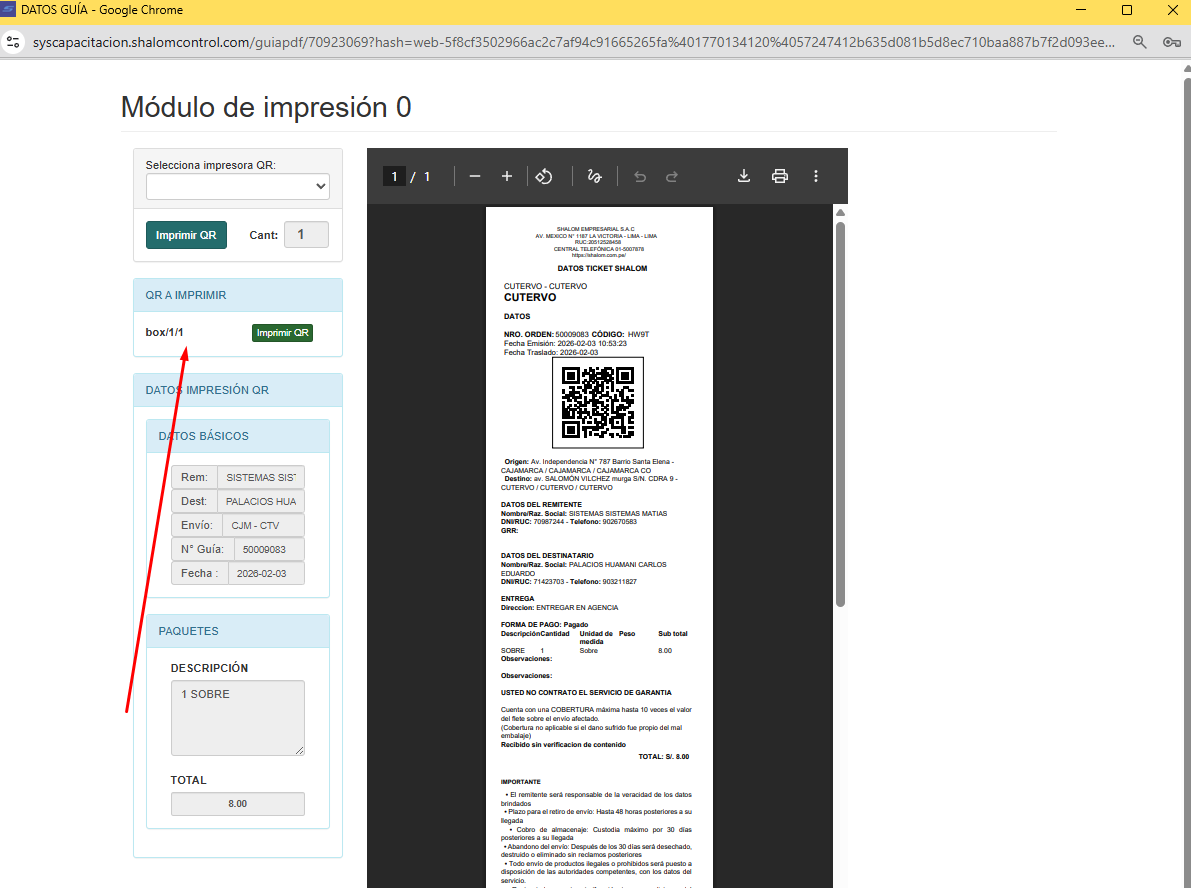Rotate the PDF page counterclockwise

[544, 176]
